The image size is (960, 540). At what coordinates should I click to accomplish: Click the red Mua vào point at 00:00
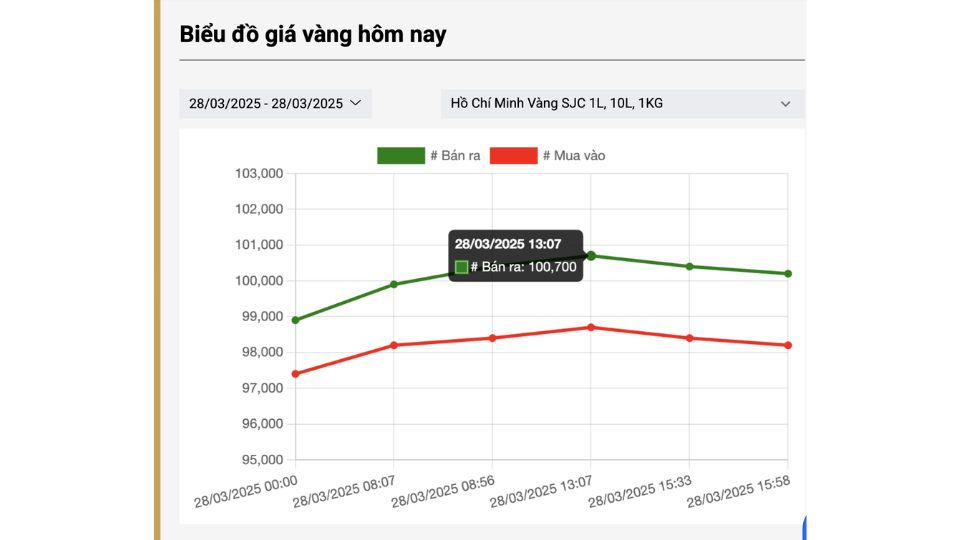296,374
